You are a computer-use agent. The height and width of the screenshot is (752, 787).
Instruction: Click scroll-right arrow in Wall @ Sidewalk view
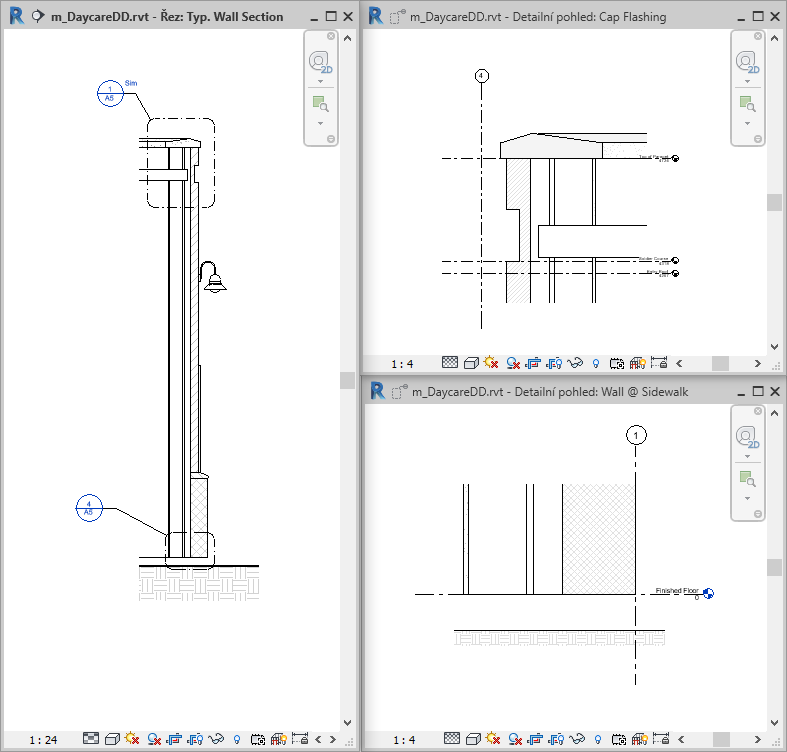click(x=759, y=739)
